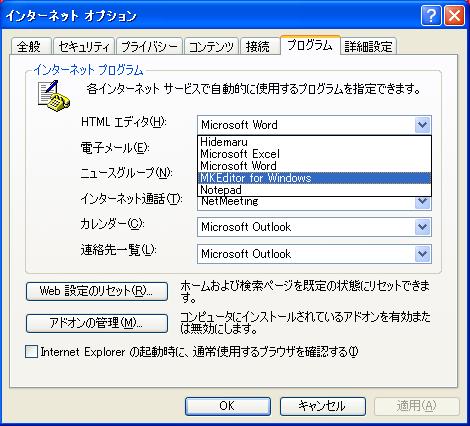Open the contact list dropdown arrow
This screenshot has width=470, height=426.
[422, 254]
